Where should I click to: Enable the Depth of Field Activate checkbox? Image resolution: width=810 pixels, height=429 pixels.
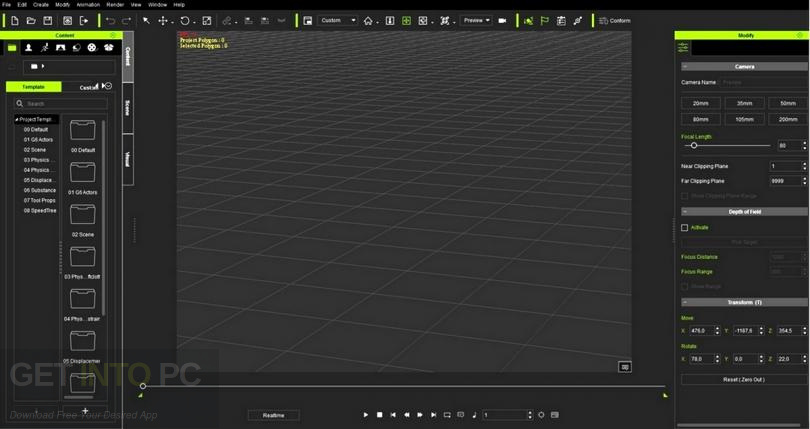(684, 227)
